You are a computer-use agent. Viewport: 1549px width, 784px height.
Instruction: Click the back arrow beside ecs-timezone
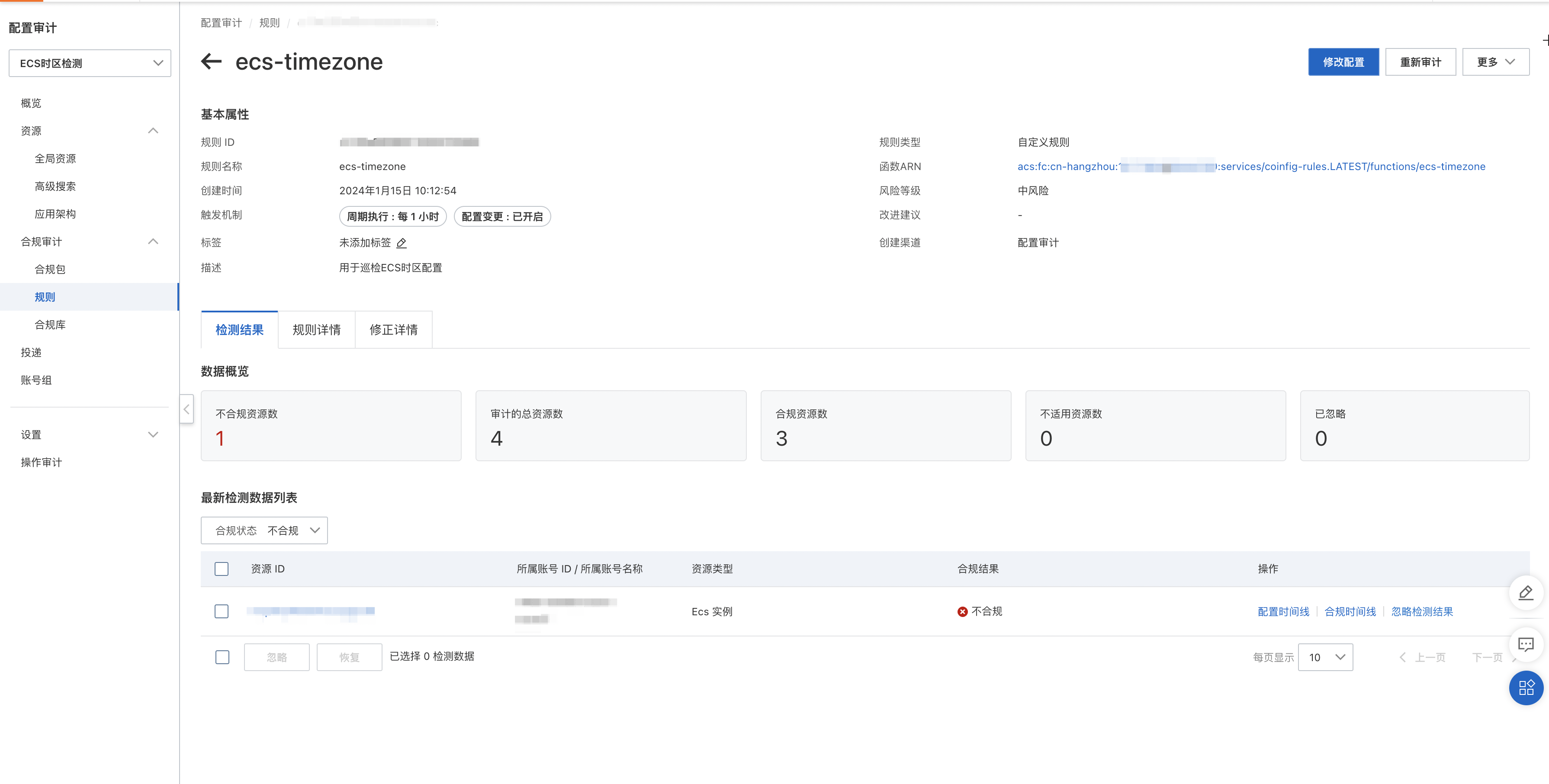click(x=211, y=61)
